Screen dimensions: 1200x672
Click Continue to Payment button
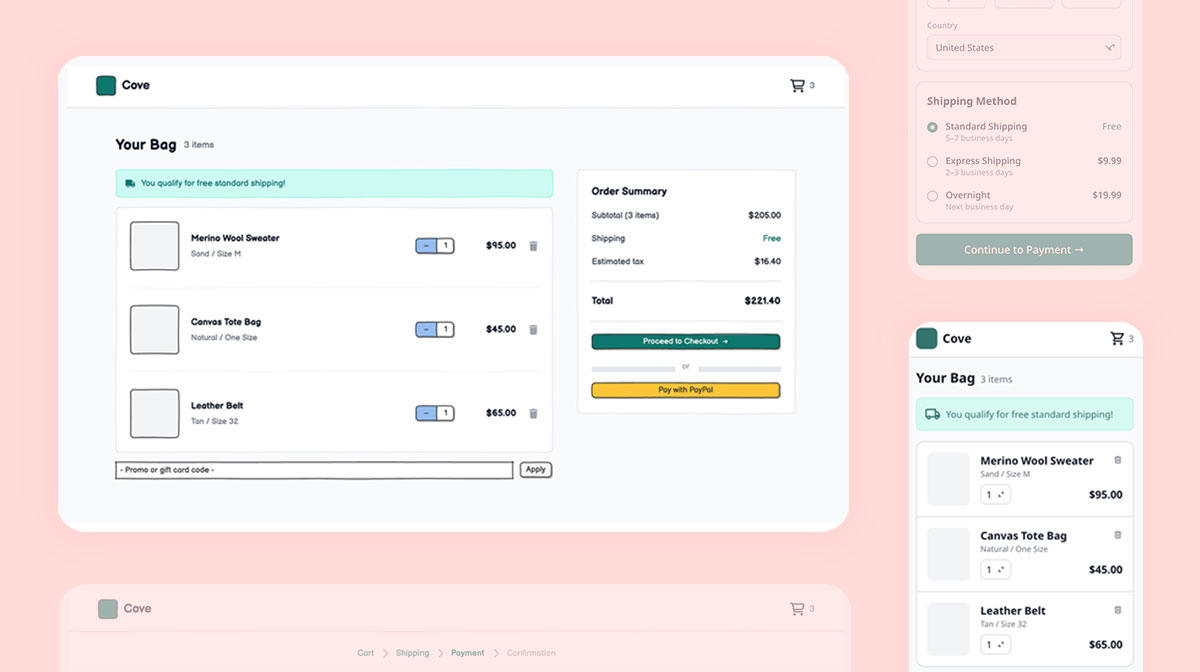(x=1024, y=250)
